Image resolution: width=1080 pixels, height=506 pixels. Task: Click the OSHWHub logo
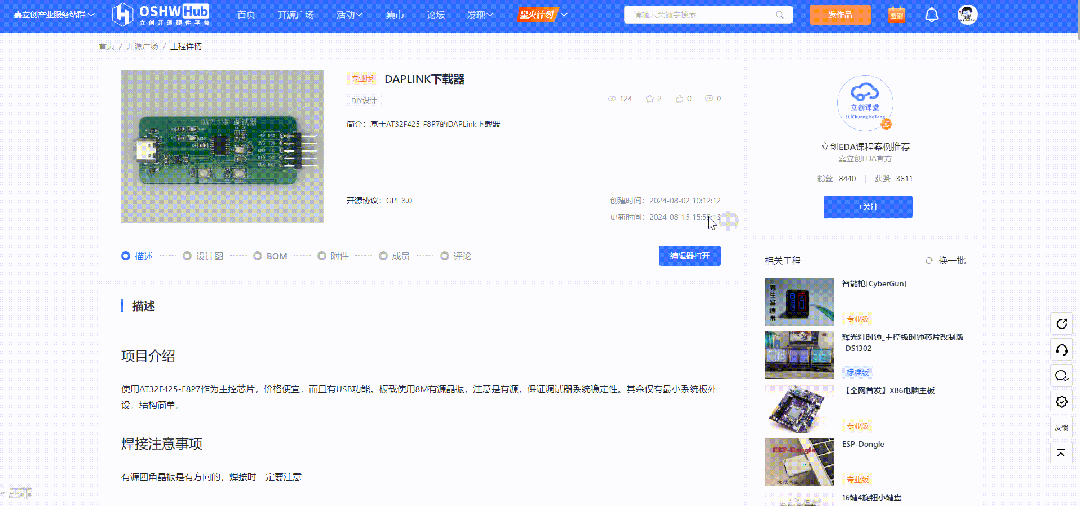[161, 14]
